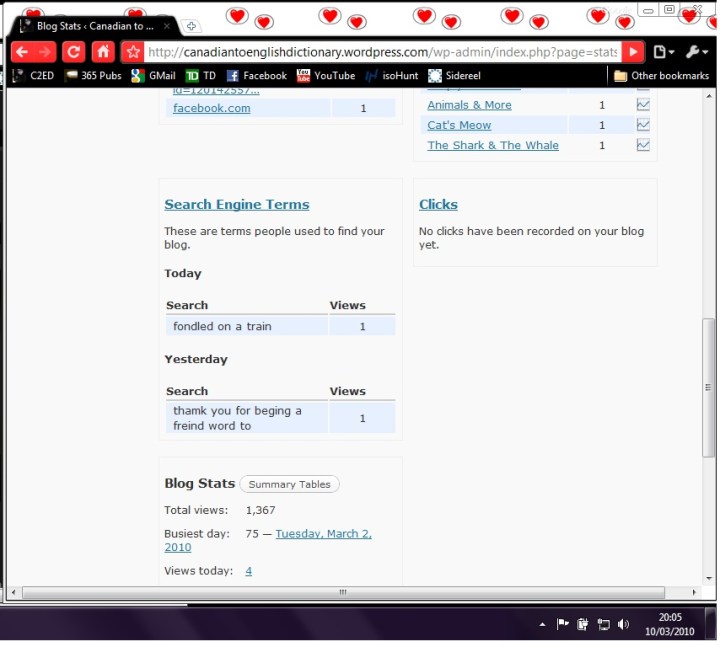Open the wrench settings menu
This screenshot has height=647, width=720.
click(x=695, y=52)
